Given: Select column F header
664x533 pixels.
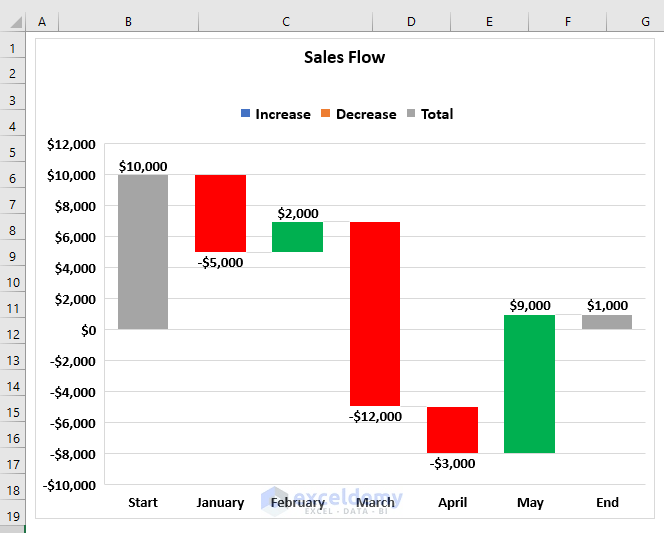Looking at the screenshot, I should coord(567,22).
